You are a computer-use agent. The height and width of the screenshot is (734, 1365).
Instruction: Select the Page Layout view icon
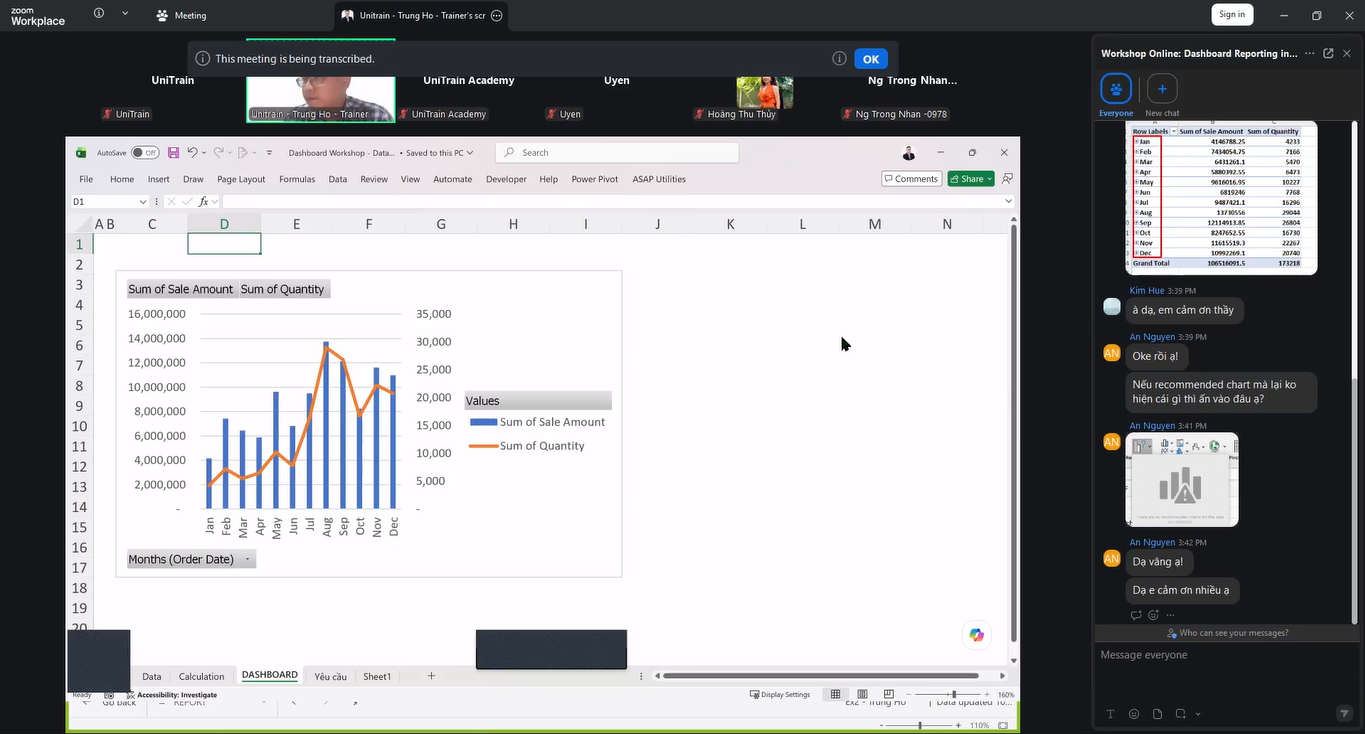click(861, 694)
